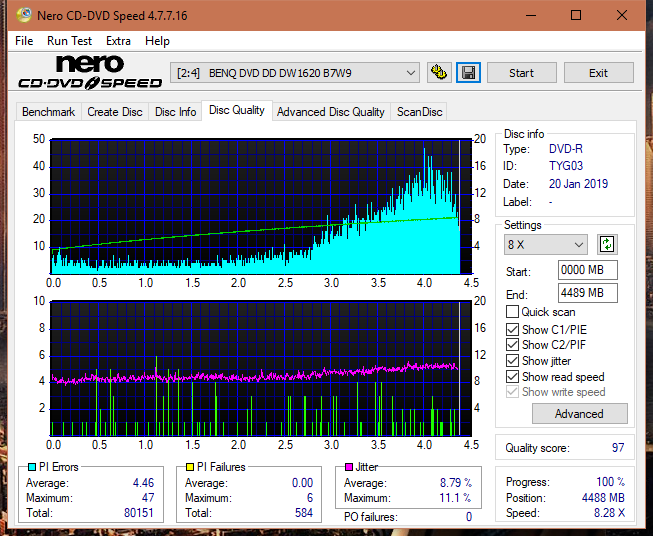Click the PO failures value 0
Screen dimensions: 653x536
[469, 517]
